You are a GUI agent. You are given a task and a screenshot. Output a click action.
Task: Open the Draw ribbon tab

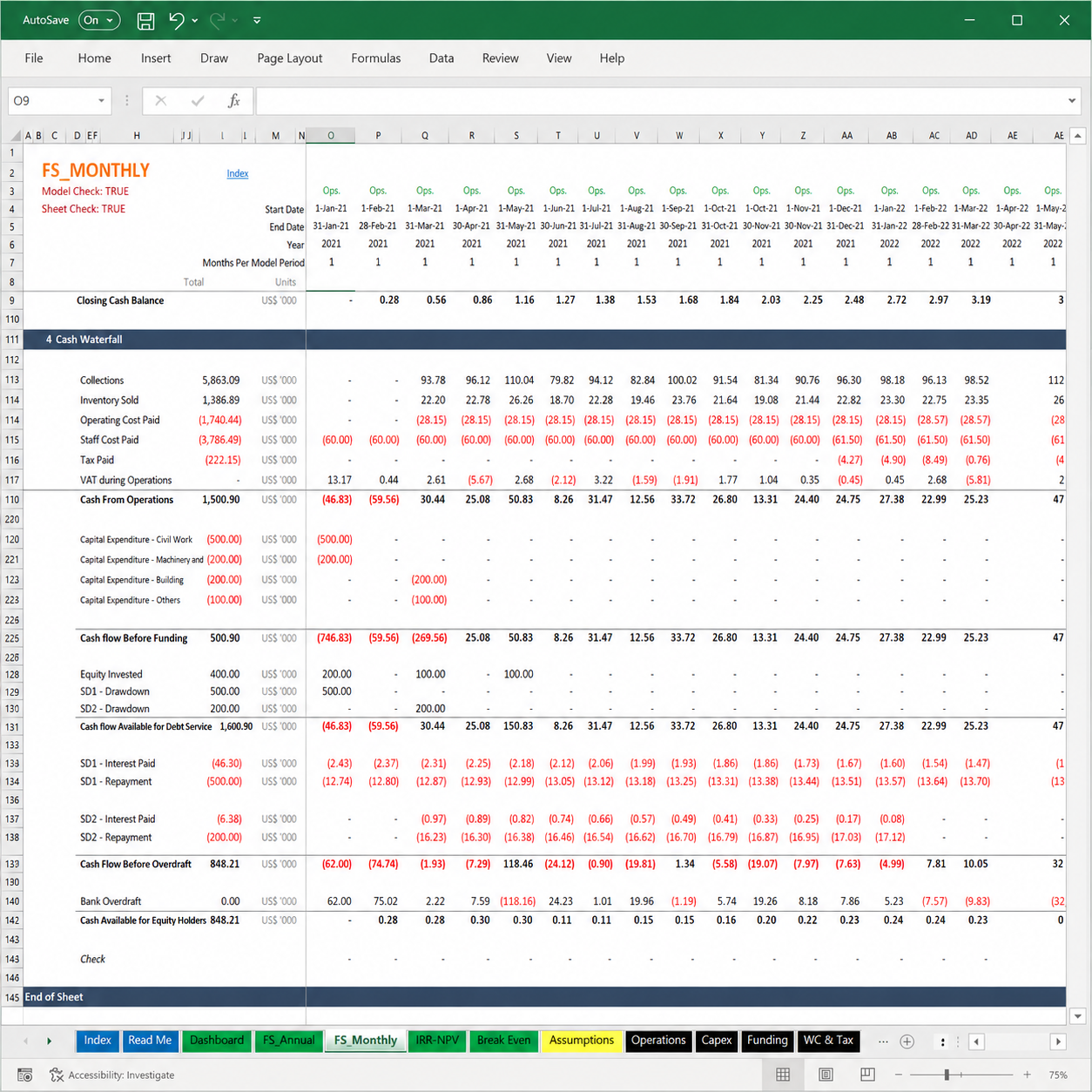[x=214, y=58]
